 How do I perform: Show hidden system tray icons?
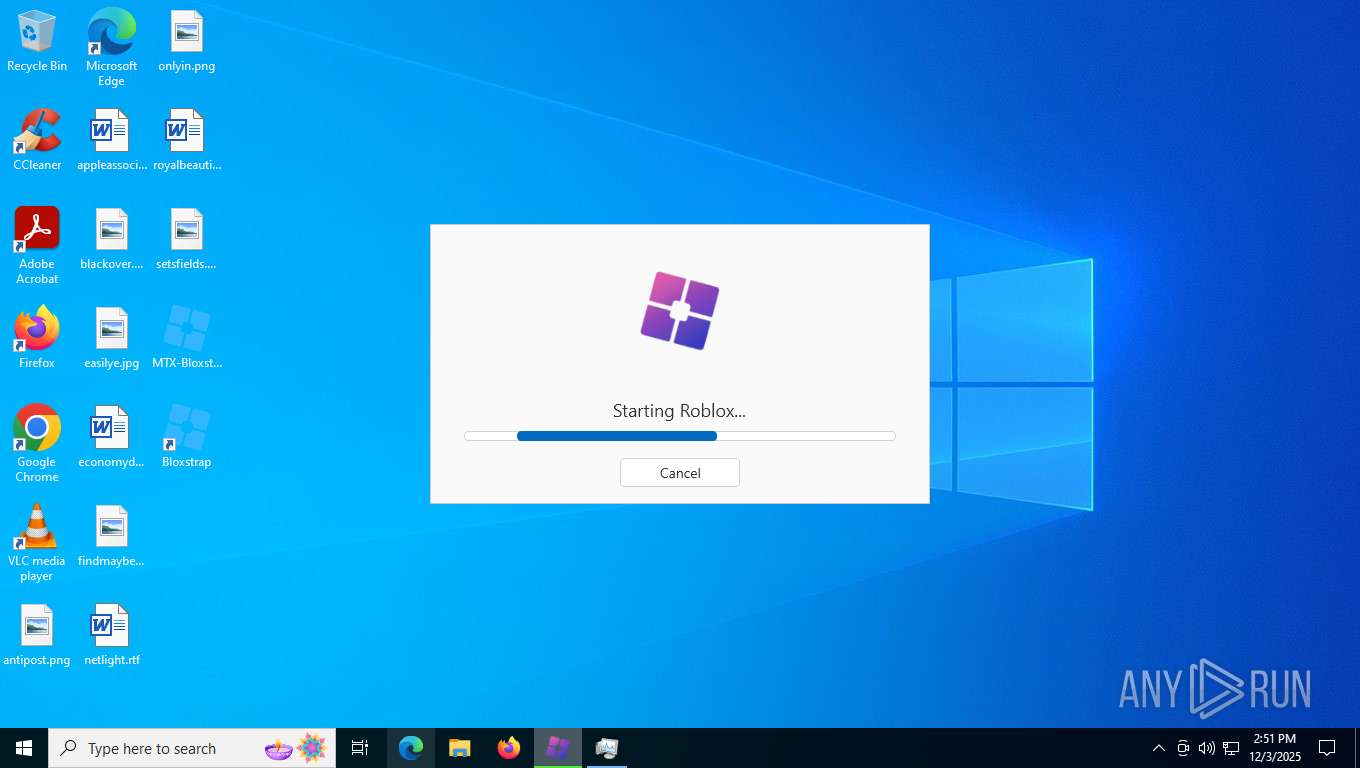pos(1158,748)
